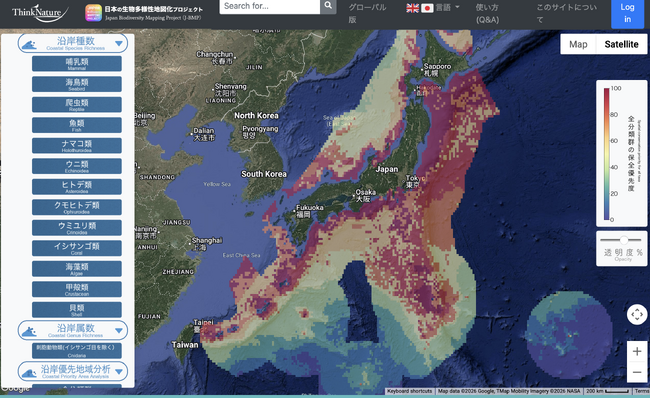Open the map Terms link

[x=642, y=391]
